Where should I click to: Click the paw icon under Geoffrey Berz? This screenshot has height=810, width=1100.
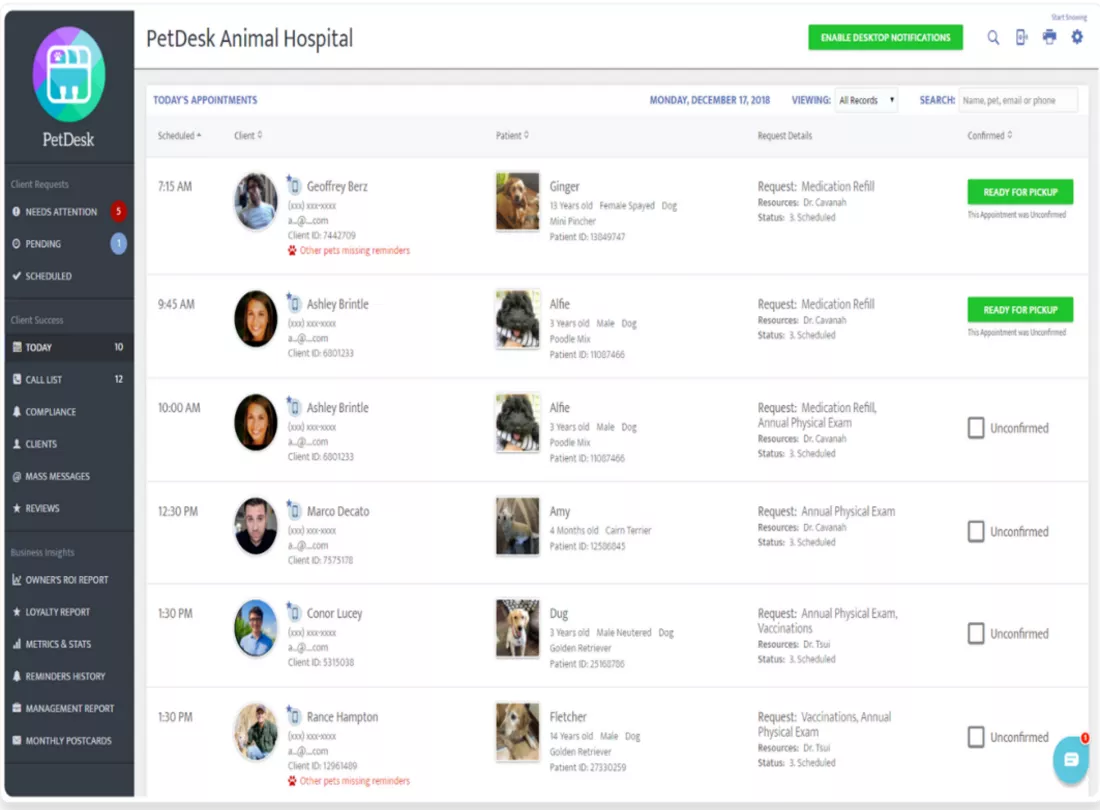pyautogui.click(x=292, y=250)
